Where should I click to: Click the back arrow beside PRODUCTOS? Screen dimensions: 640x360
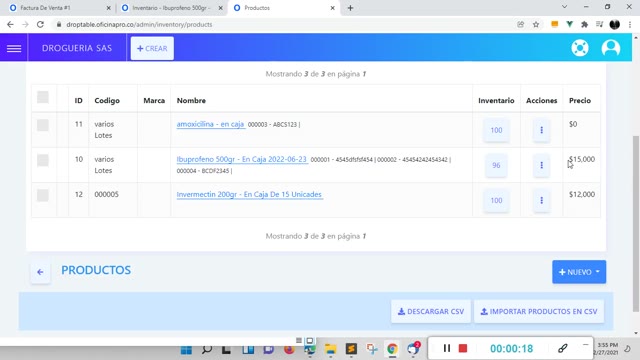click(40, 272)
